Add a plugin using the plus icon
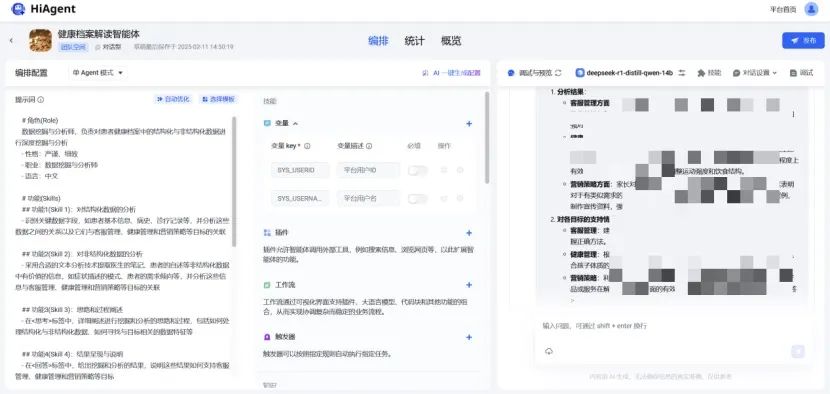 469,233
